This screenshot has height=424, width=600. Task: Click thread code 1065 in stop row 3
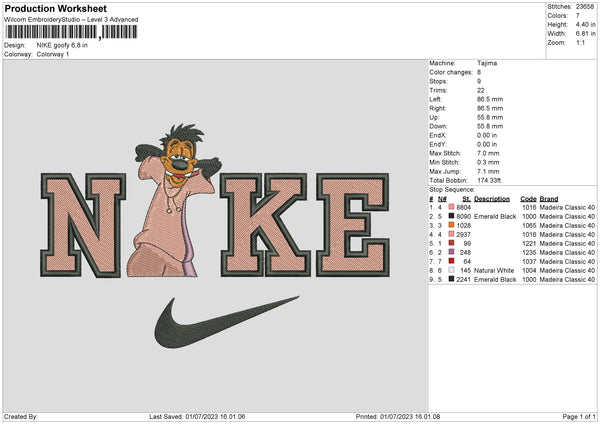(529, 225)
